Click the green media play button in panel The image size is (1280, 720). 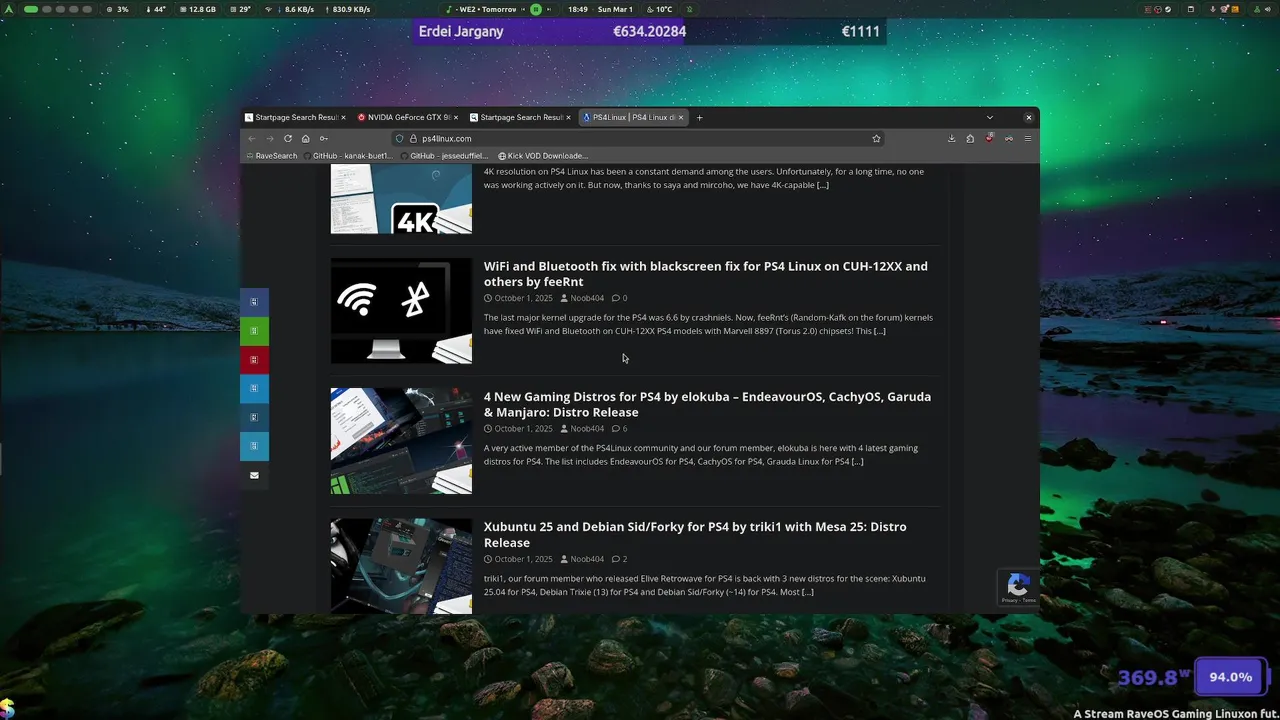click(536, 9)
